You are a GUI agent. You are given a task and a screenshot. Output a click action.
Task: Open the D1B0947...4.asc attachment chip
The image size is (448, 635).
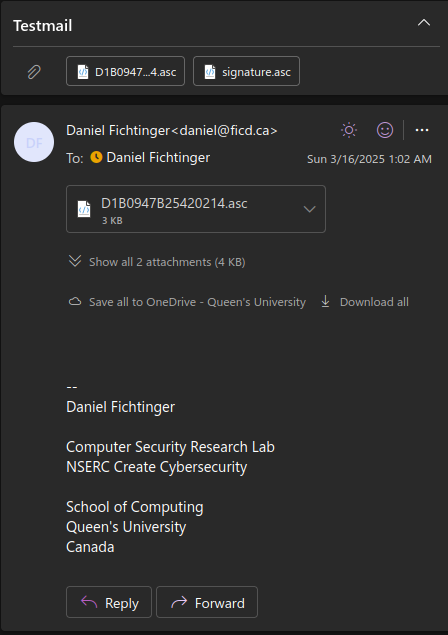(x=126, y=71)
